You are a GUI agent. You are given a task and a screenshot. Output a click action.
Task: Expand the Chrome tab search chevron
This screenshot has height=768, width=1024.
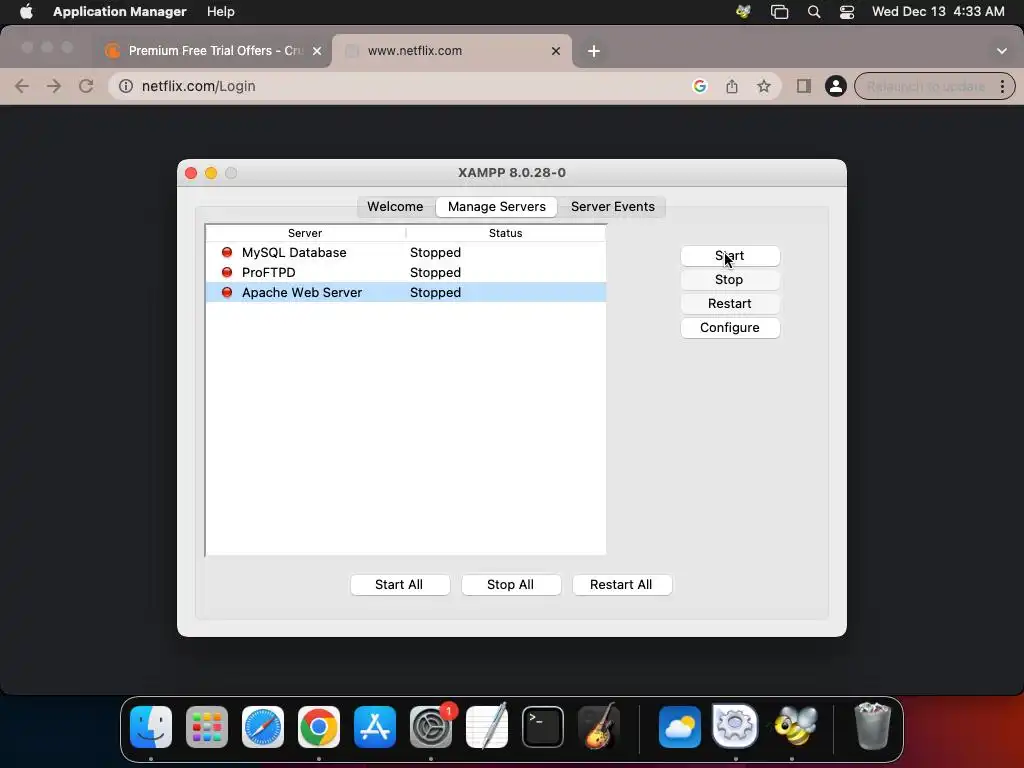point(1002,51)
